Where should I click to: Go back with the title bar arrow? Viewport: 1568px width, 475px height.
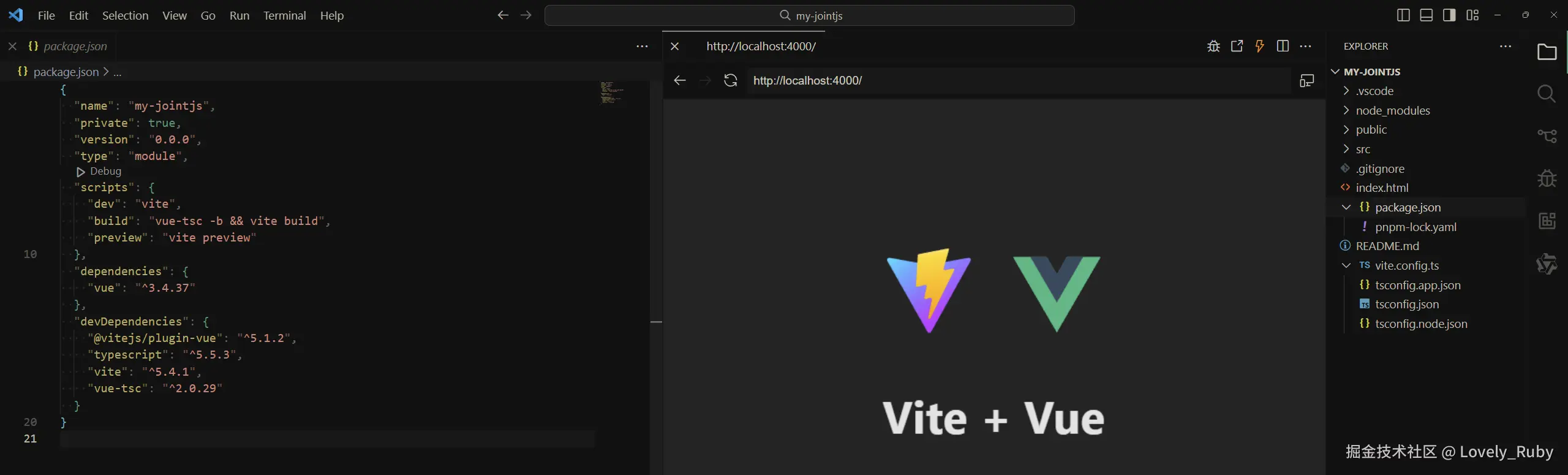click(503, 15)
